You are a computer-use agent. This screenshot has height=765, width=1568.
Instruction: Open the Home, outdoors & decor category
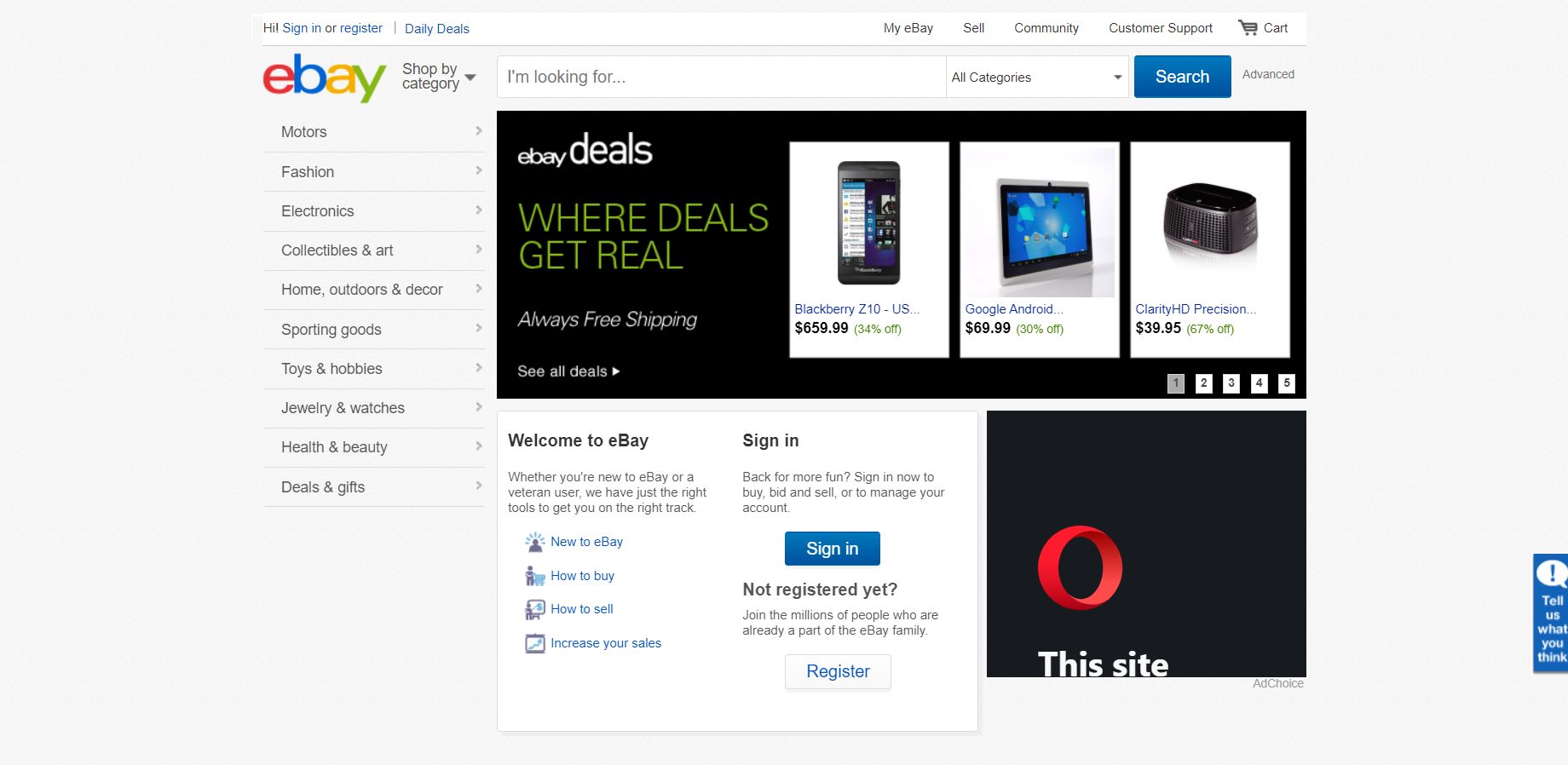(374, 290)
